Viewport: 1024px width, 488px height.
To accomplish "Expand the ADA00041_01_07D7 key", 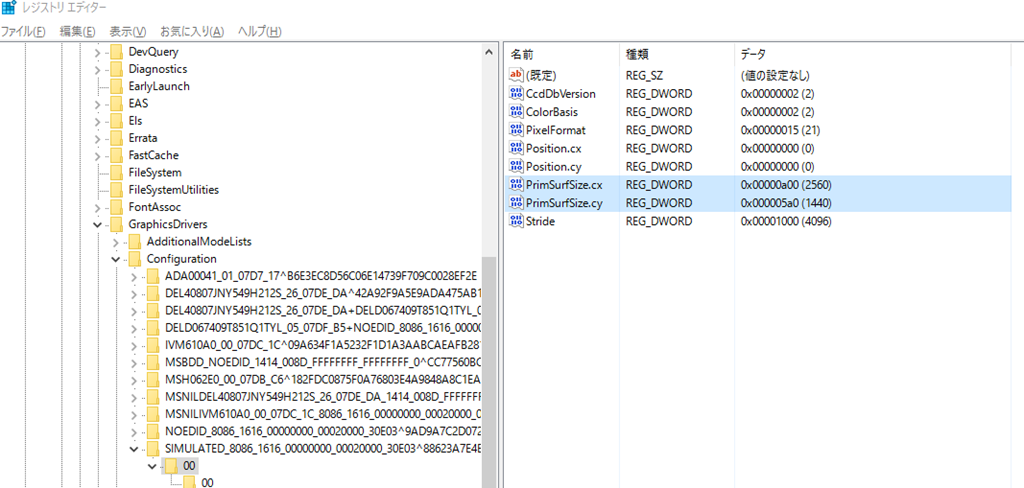I will [135, 277].
